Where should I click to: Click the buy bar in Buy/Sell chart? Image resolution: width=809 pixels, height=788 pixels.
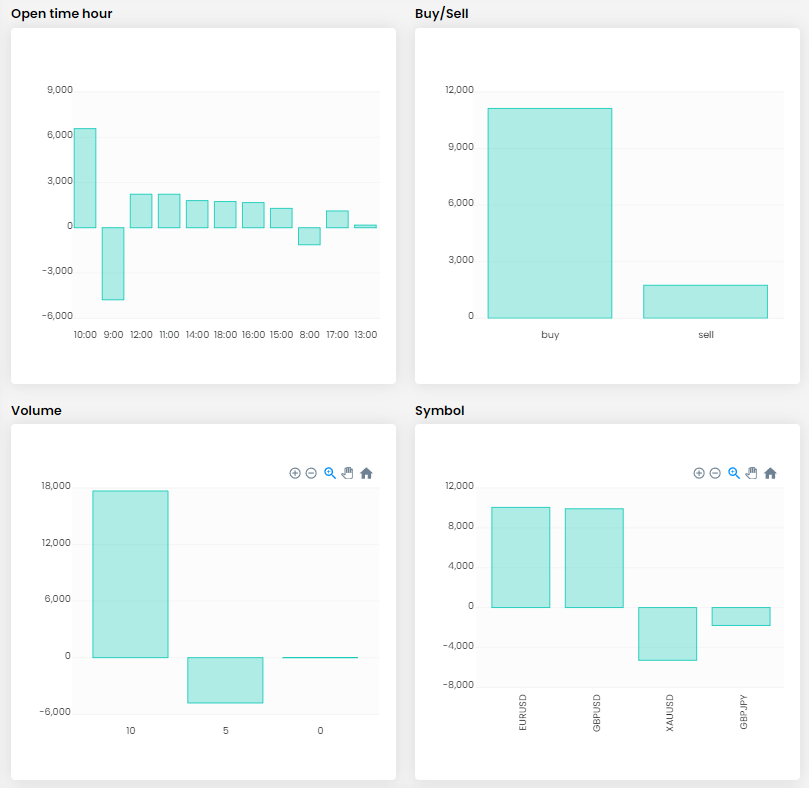[549, 213]
